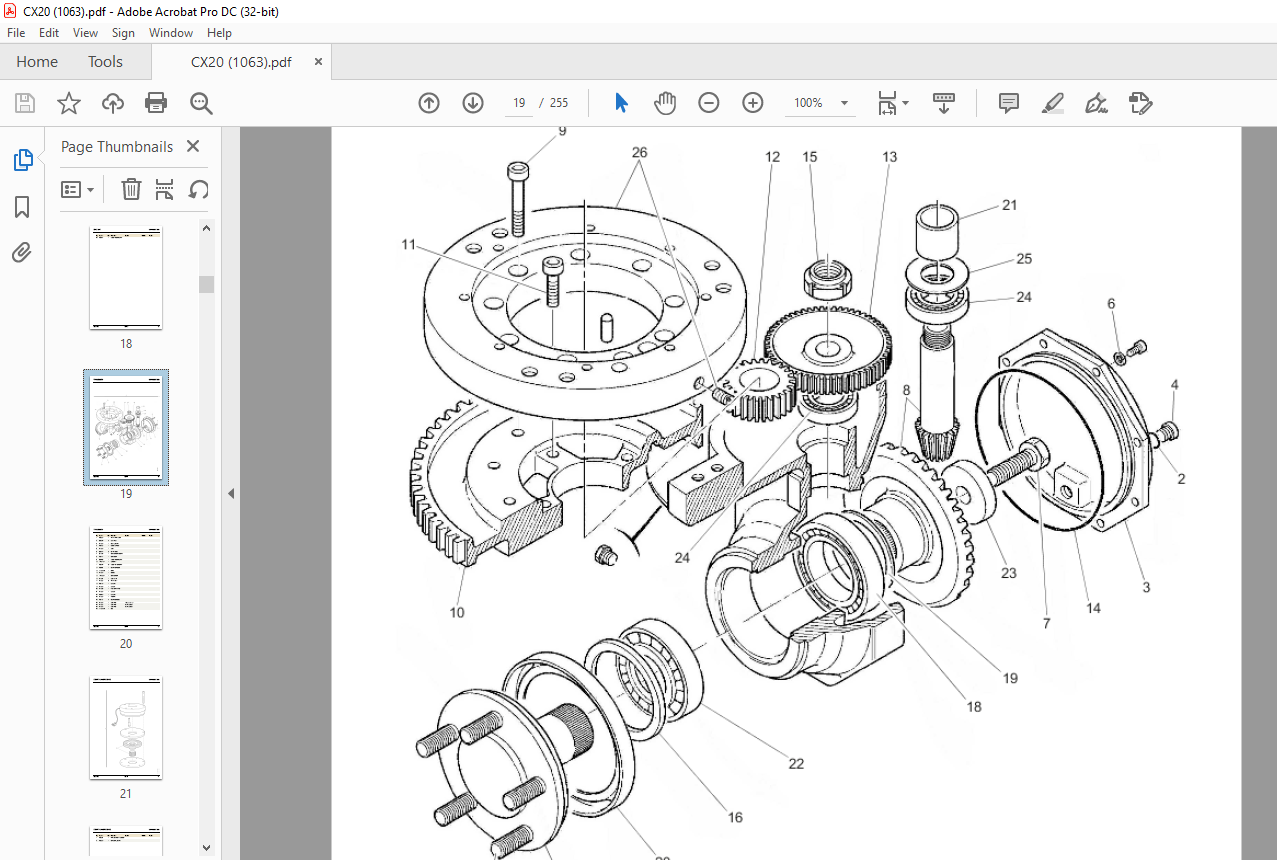Open Page Thumbnails panel in sidebar
This screenshot has width=1277, height=860.
click(x=22, y=159)
